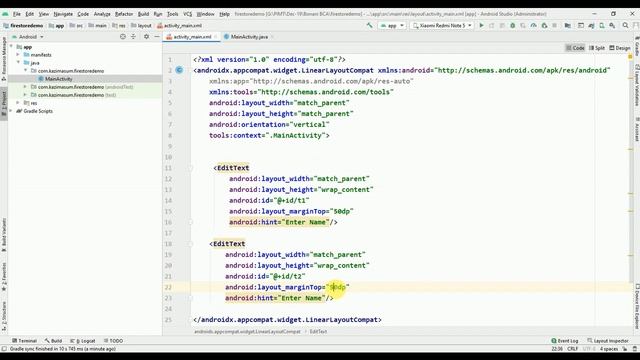
Task: Click the class gutter icon on line 2
Action: 179,70
